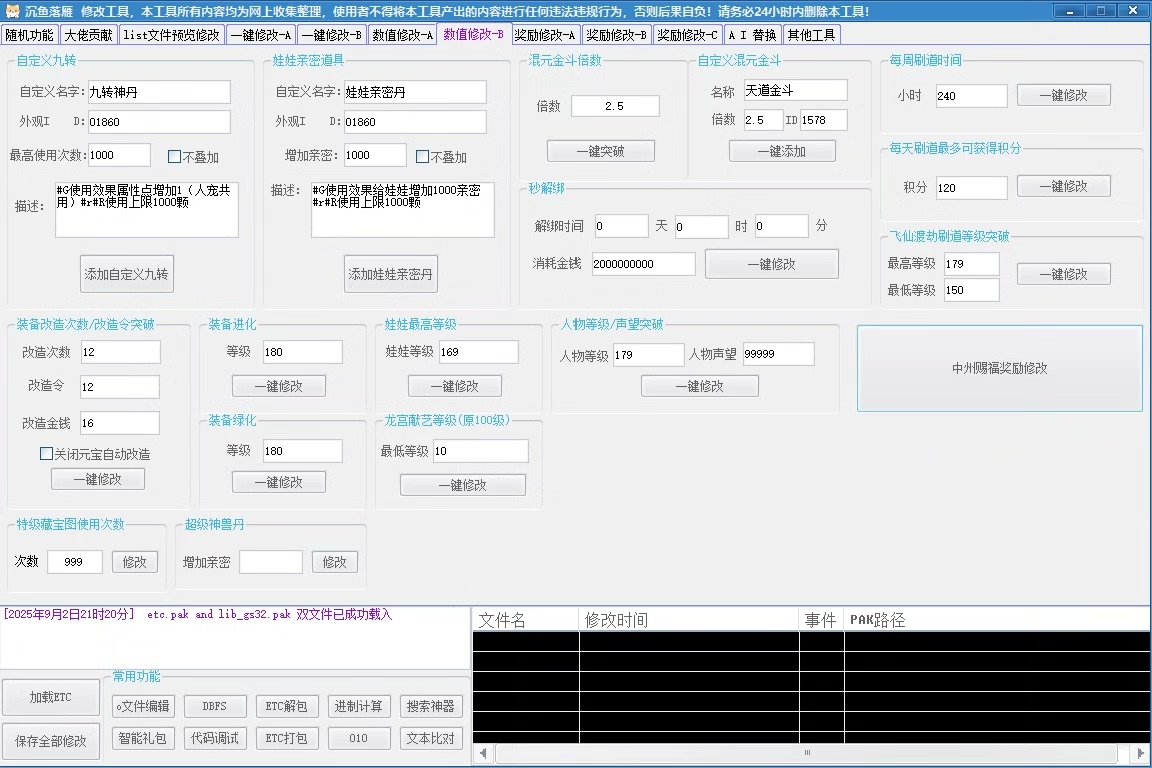Click 一键突破 button

tap(600, 151)
